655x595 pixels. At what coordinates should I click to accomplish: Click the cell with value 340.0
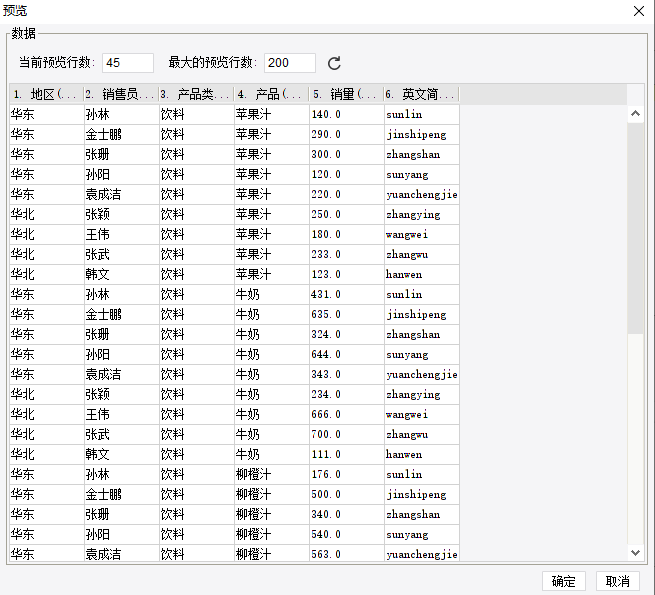[x=347, y=514]
